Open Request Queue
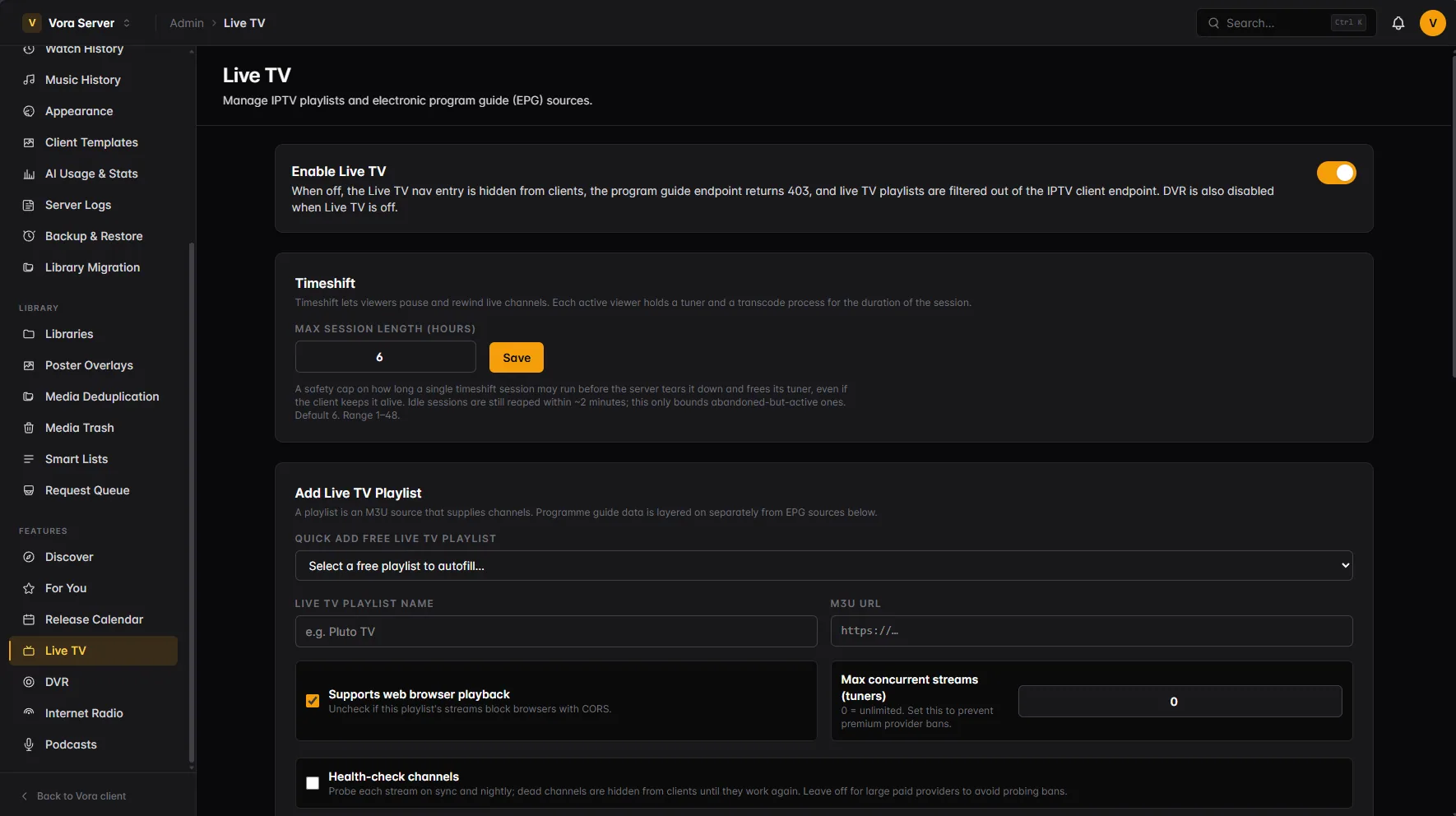Image resolution: width=1456 pixels, height=816 pixels. tap(93, 490)
